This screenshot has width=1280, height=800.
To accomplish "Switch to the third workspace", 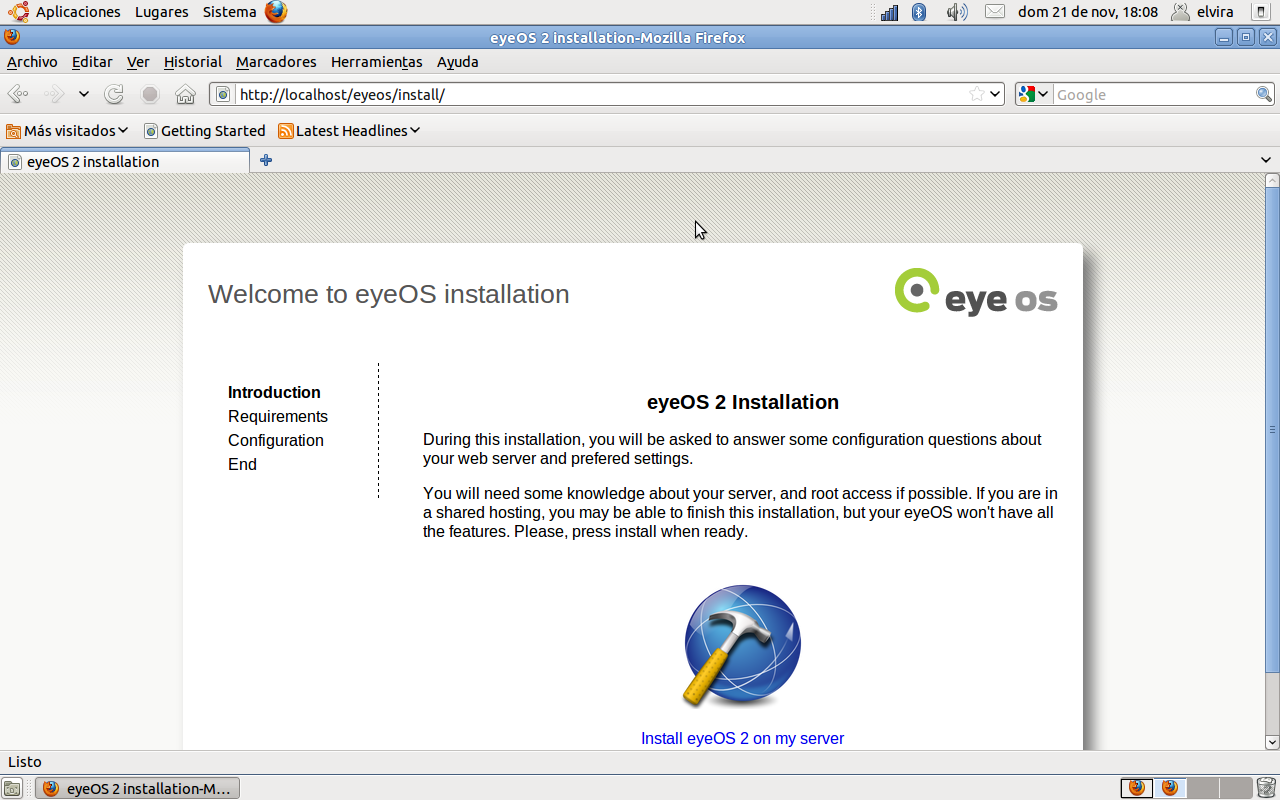I will 1203,788.
